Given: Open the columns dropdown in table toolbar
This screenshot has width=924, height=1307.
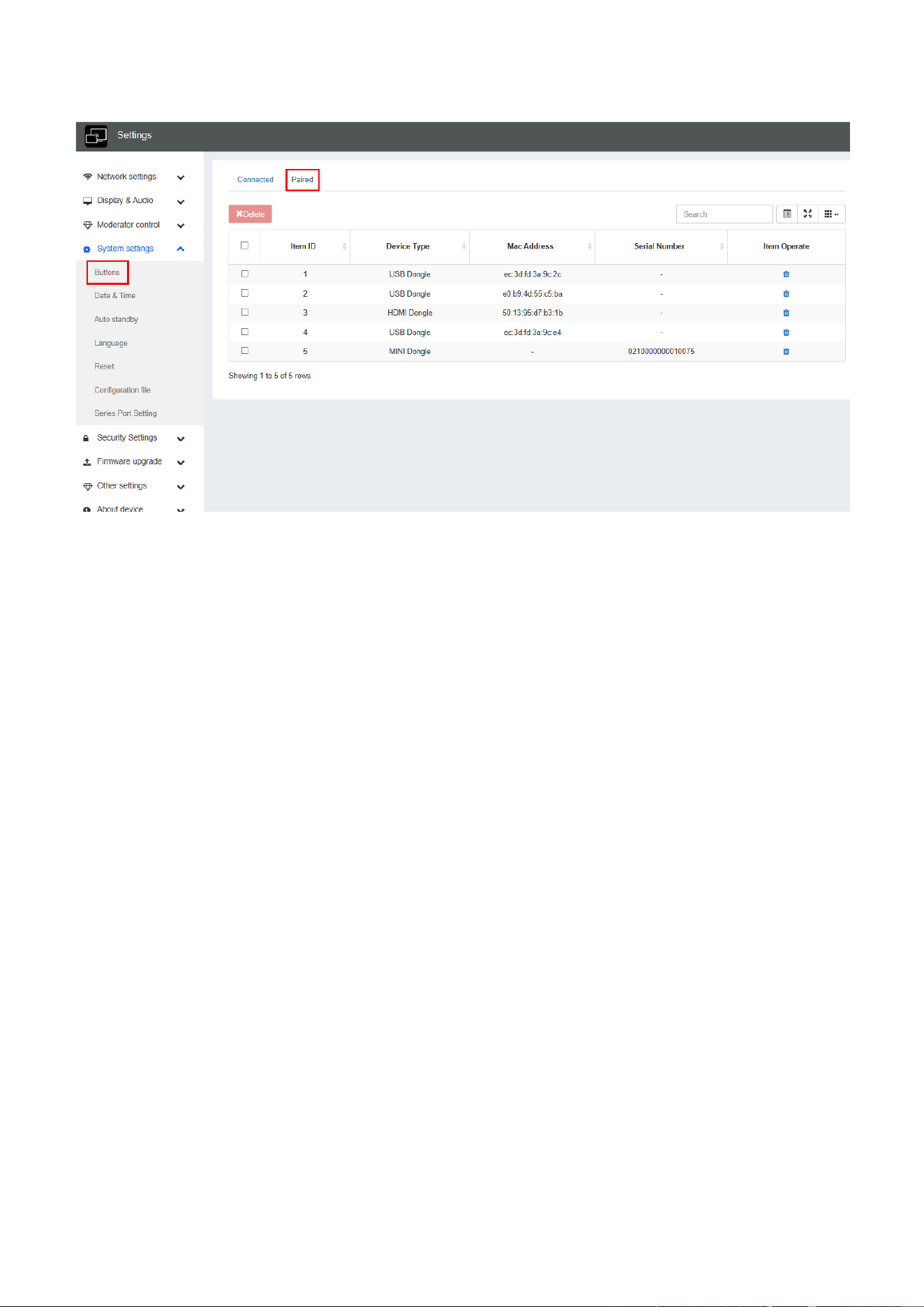Looking at the screenshot, I should [x=831, y=214].
